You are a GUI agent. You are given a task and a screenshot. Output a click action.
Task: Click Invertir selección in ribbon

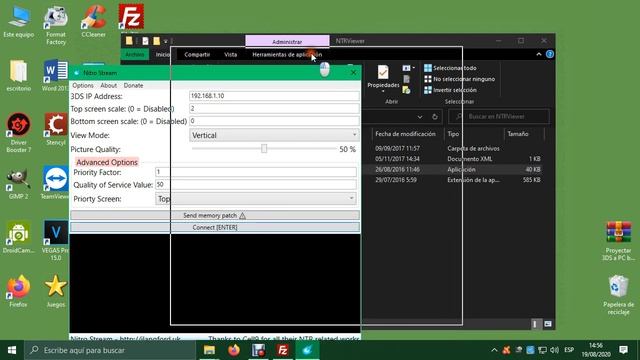point(450,90)
